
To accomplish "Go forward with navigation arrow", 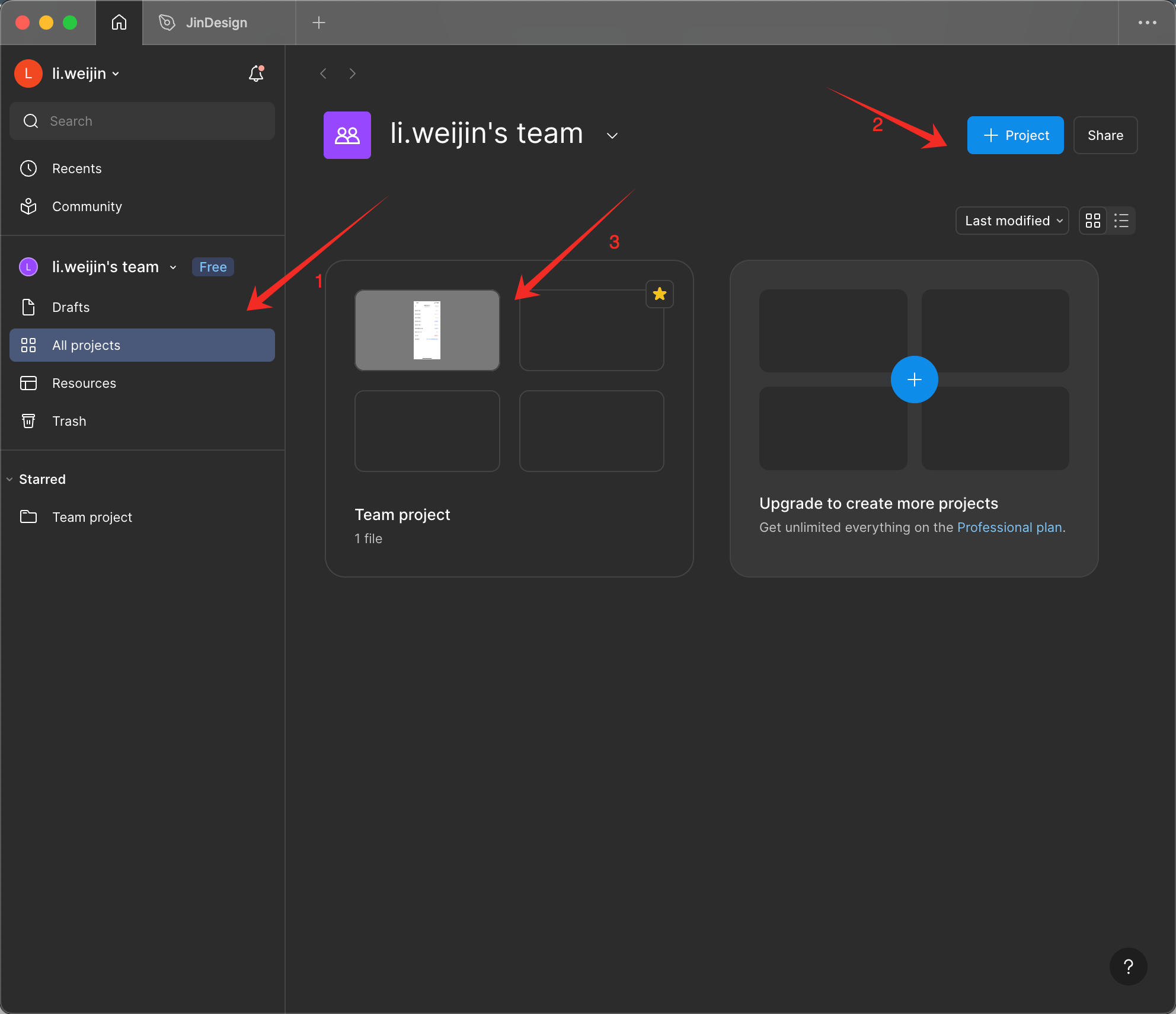I will [x=353, y=74].
